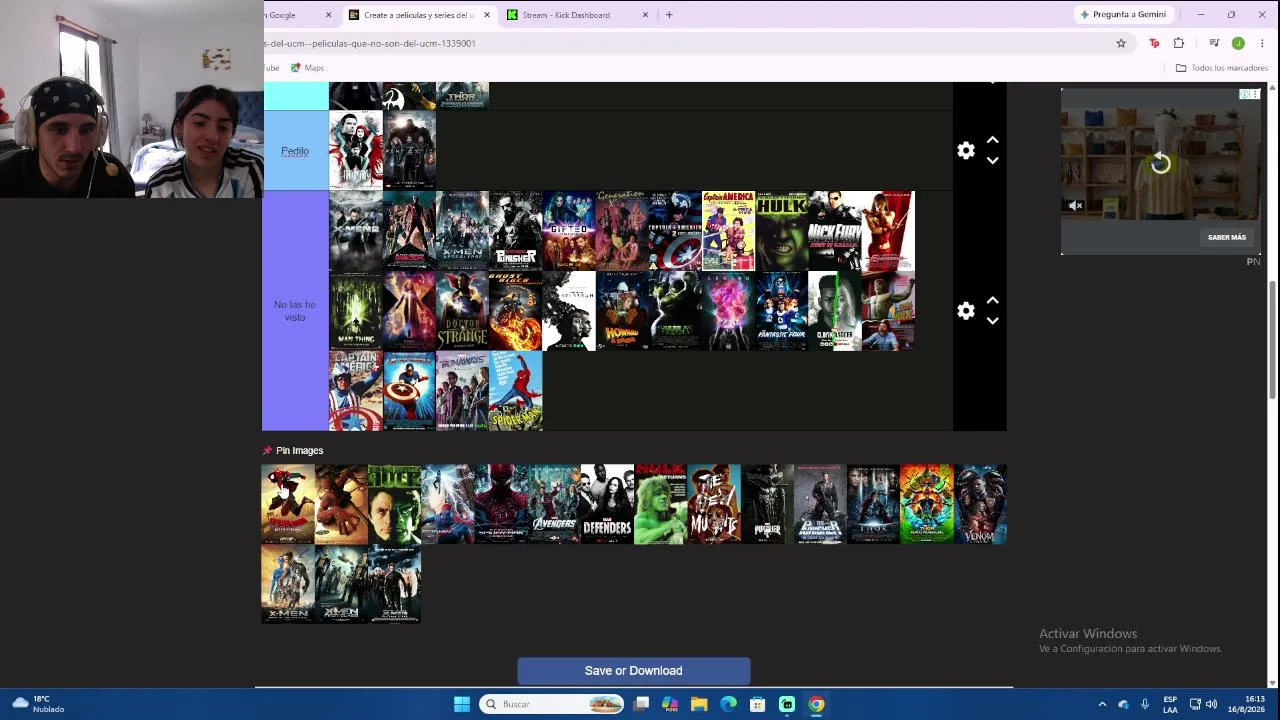
Task: Open the green Chrome profile avatar
Action: point(1238,43)
